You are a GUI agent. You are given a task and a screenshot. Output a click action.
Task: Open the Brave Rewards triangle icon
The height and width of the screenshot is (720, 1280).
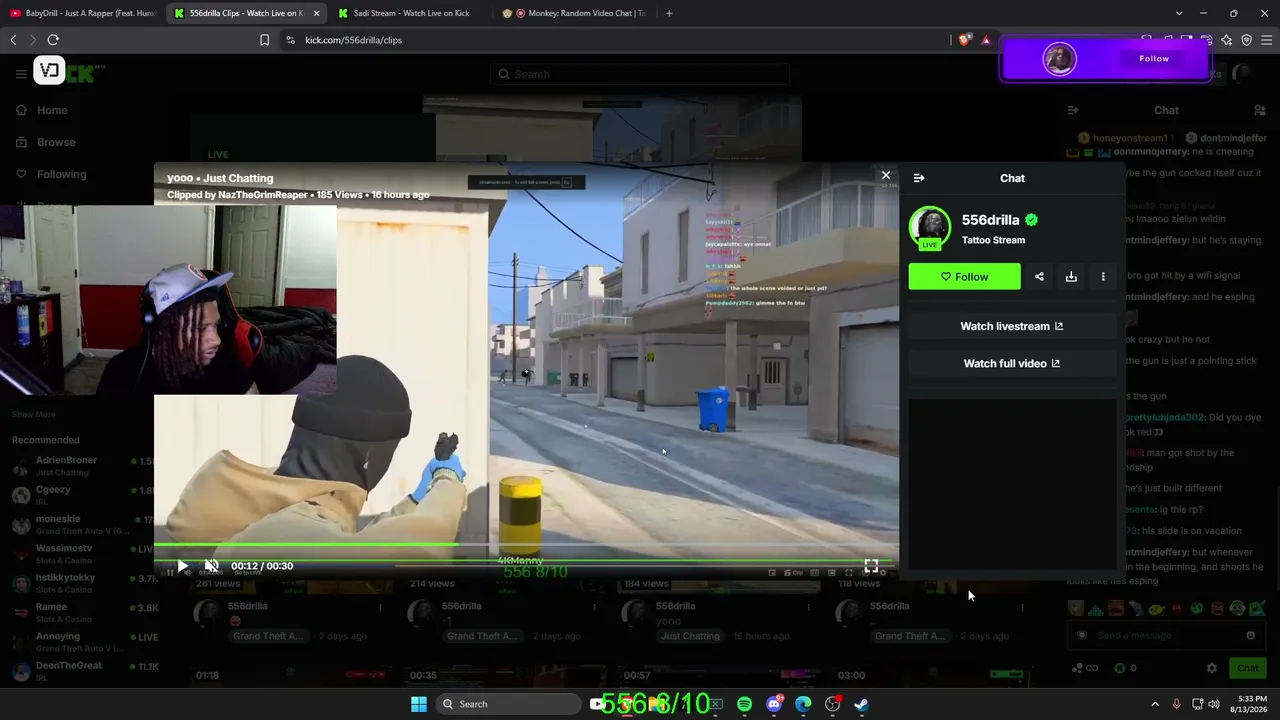click(x=986, y=40)
